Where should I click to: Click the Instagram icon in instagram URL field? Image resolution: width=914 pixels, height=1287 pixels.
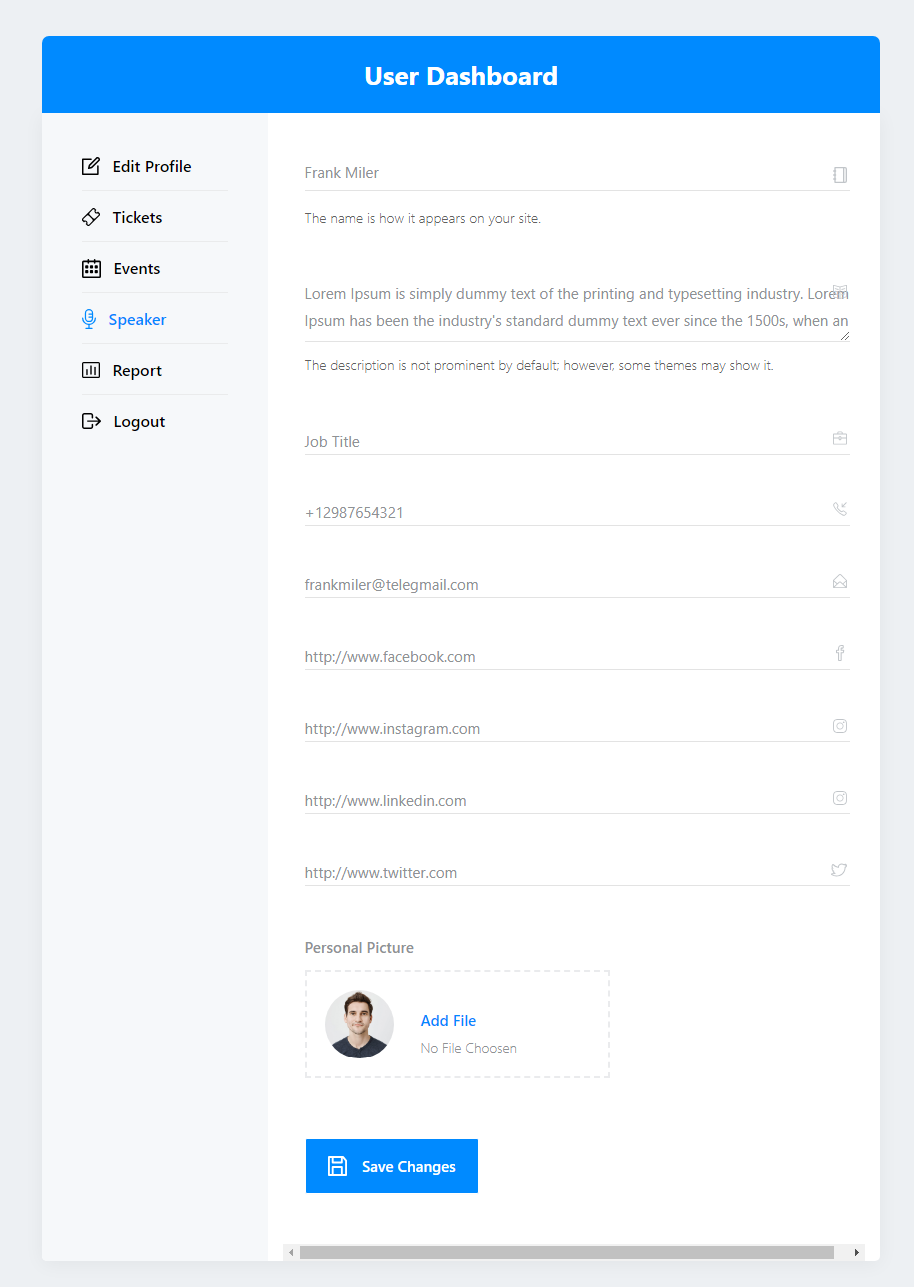840,726
